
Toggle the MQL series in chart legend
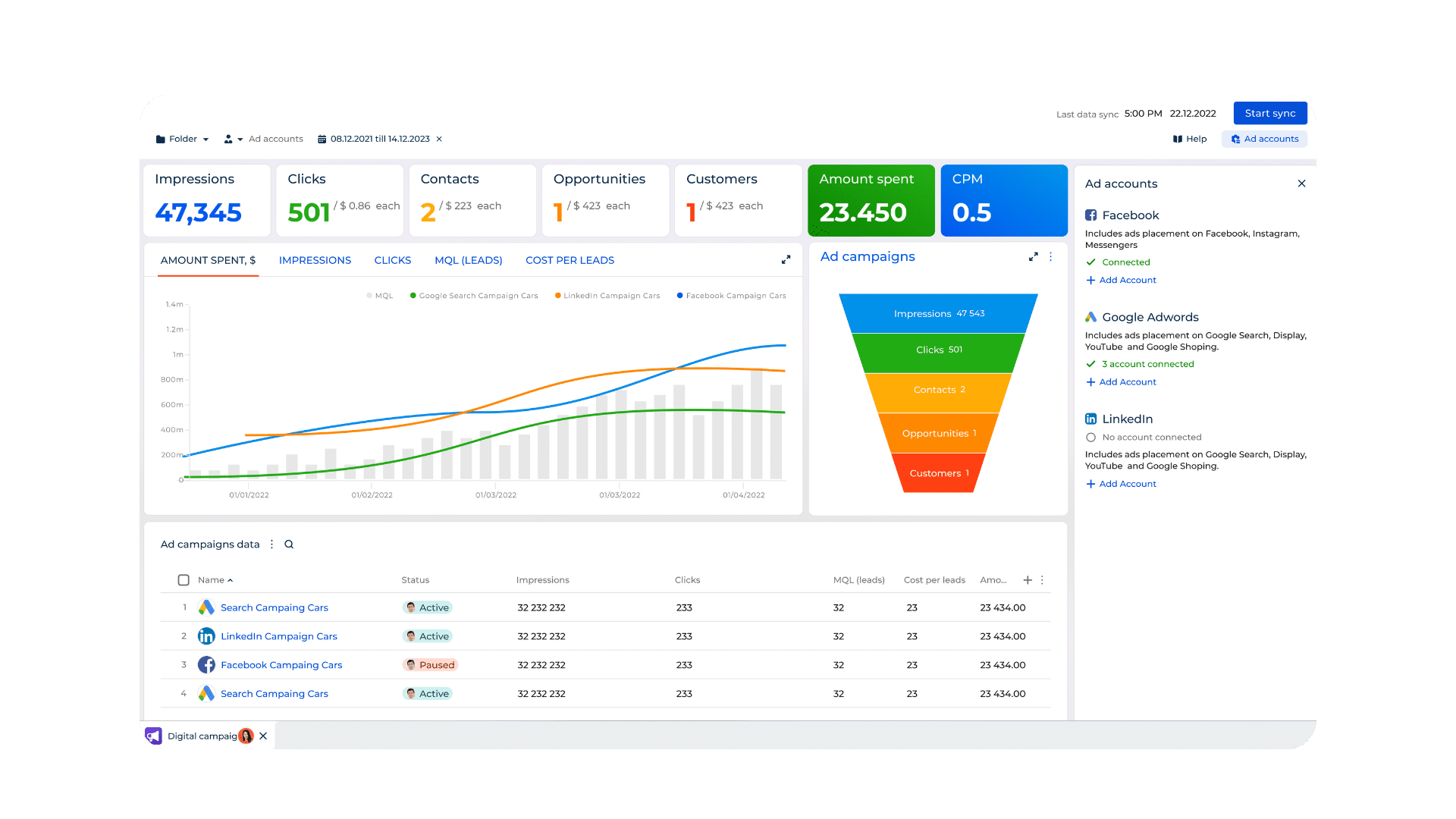379,295
